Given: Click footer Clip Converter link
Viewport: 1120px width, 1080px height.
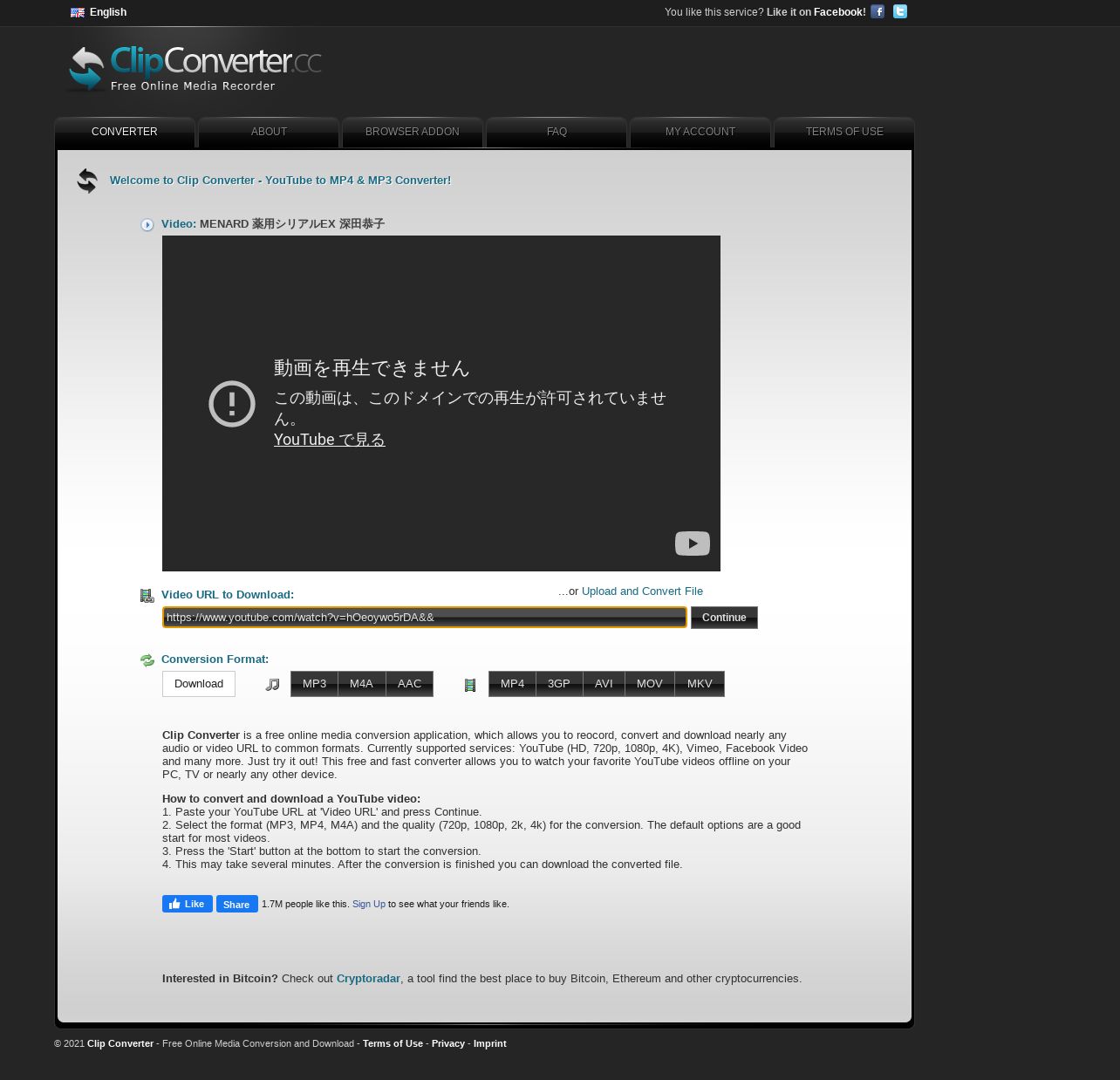Looking at the screenshot, I should (120, 1043).
